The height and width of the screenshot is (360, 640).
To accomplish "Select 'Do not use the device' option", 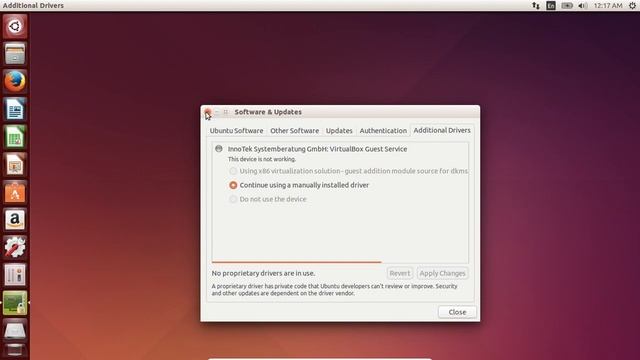I will click(268, 199).
